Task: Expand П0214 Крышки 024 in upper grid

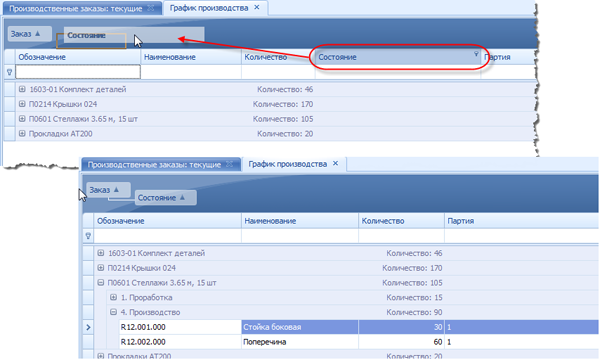Action: tap(22, 104)
